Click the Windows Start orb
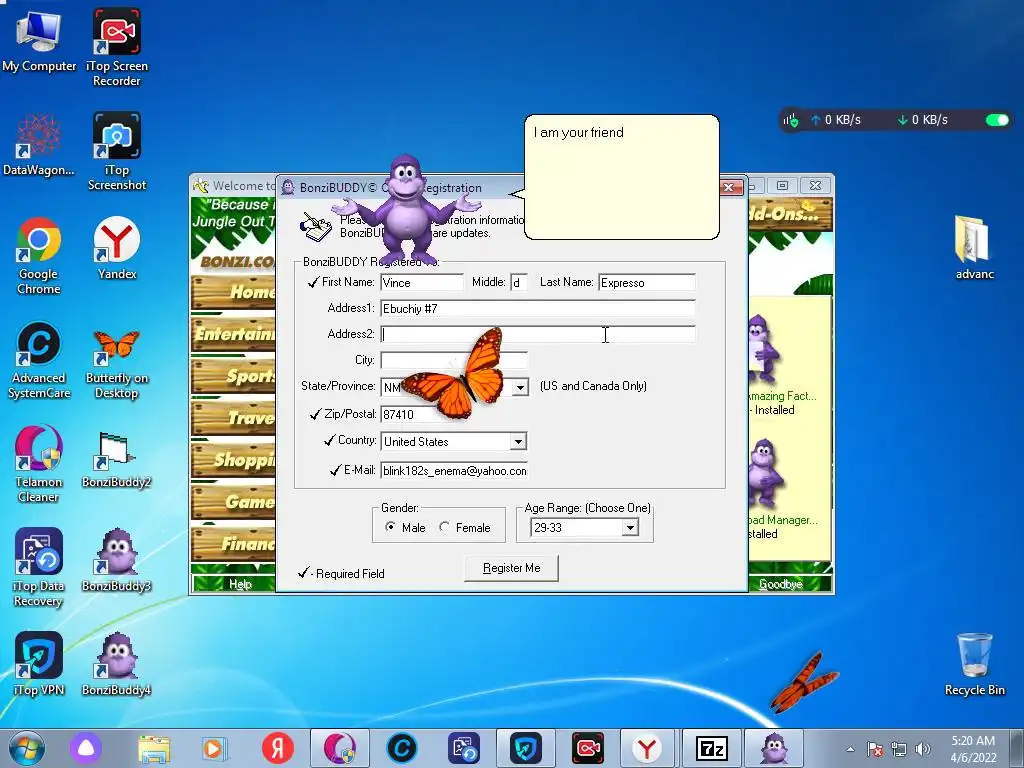The height and width of the screenshot is (768, 1024). pos(27,748)
